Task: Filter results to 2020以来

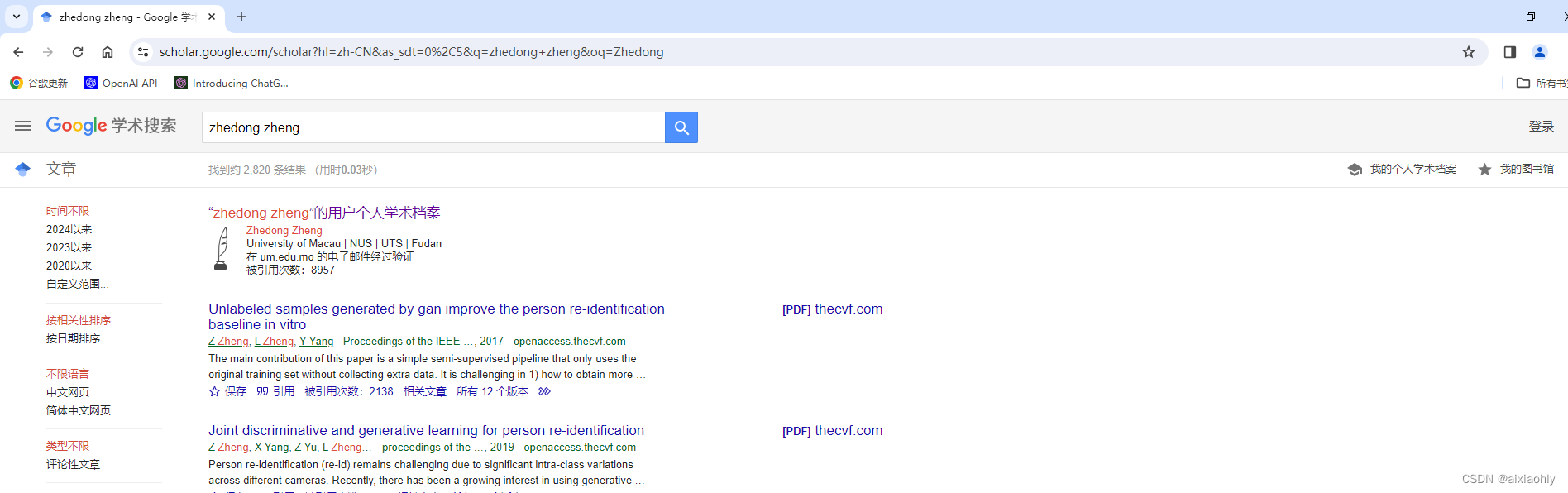Action: point(69,266)
